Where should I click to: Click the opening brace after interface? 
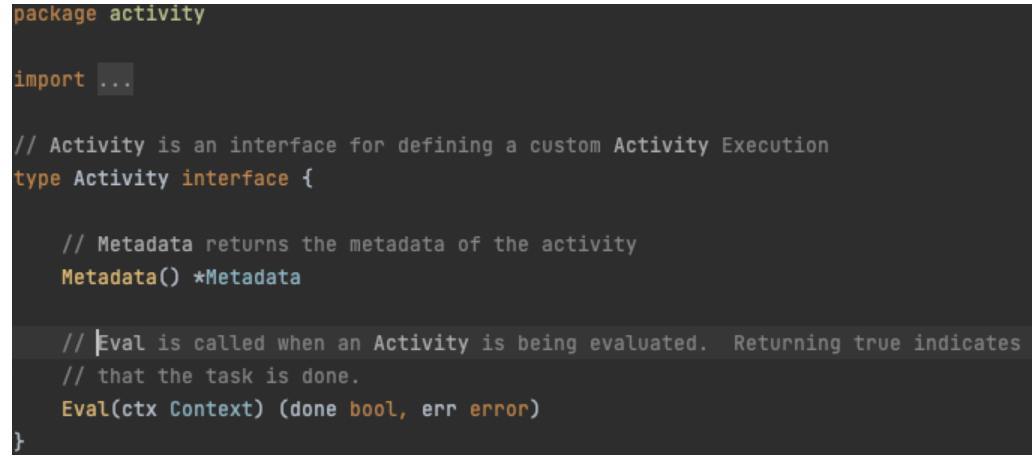(307, 179)
